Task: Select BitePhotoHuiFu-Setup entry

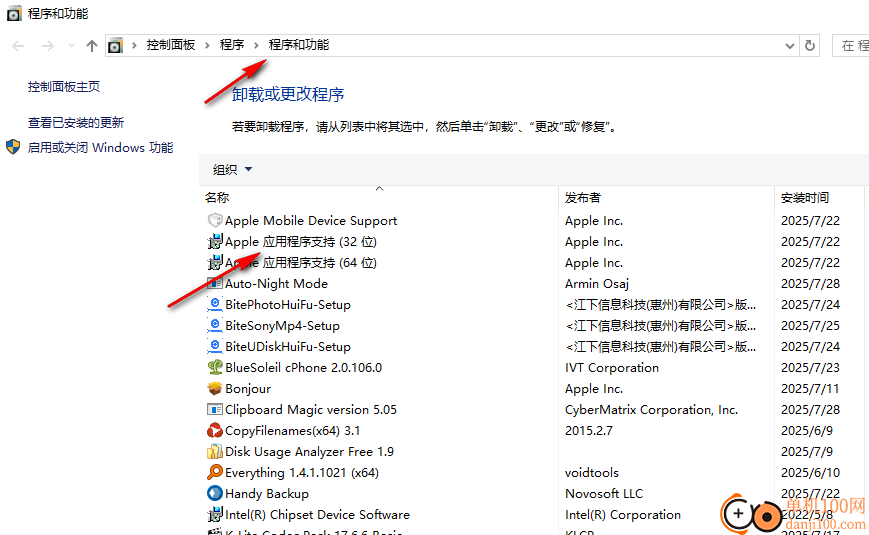Action: [288, 304]
